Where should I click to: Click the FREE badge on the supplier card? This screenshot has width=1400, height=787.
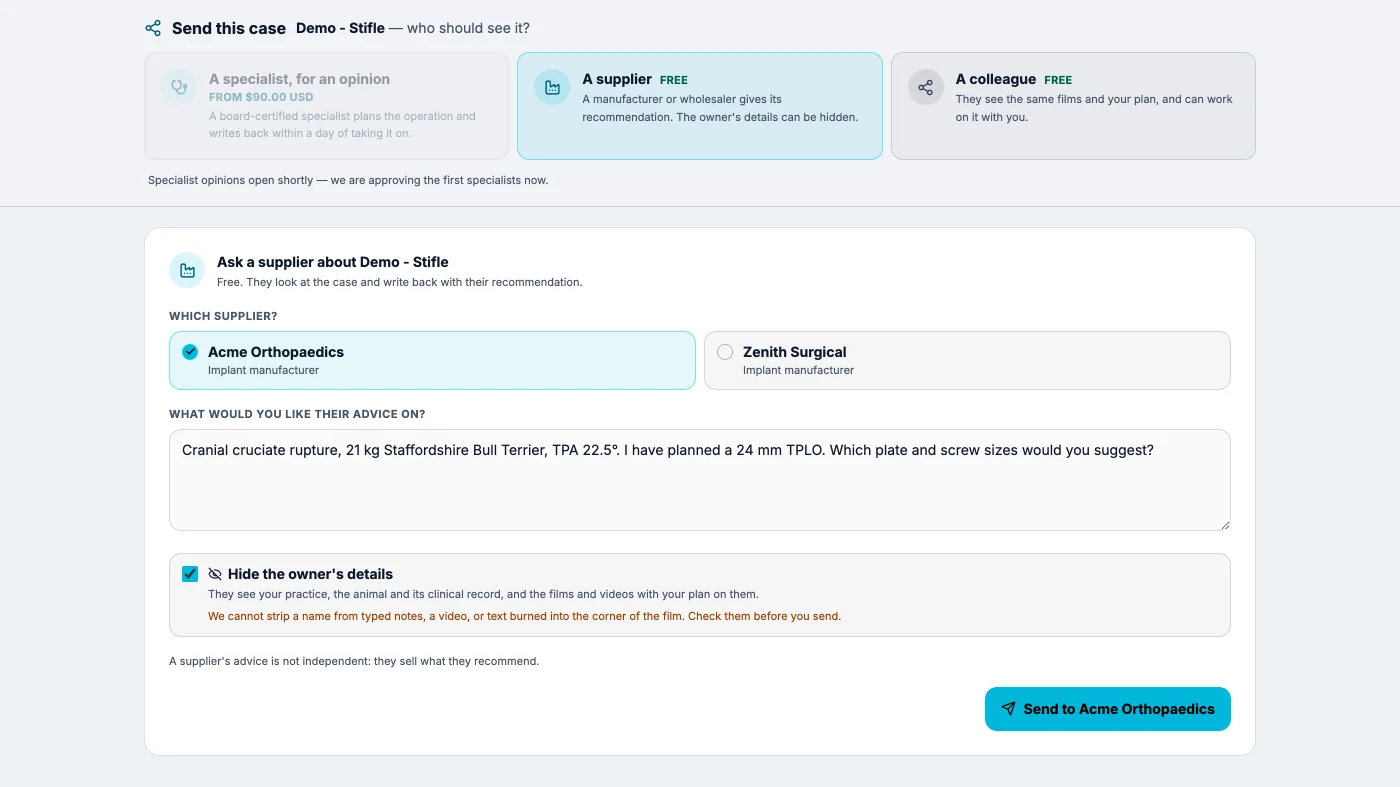[x=674, y=80]
